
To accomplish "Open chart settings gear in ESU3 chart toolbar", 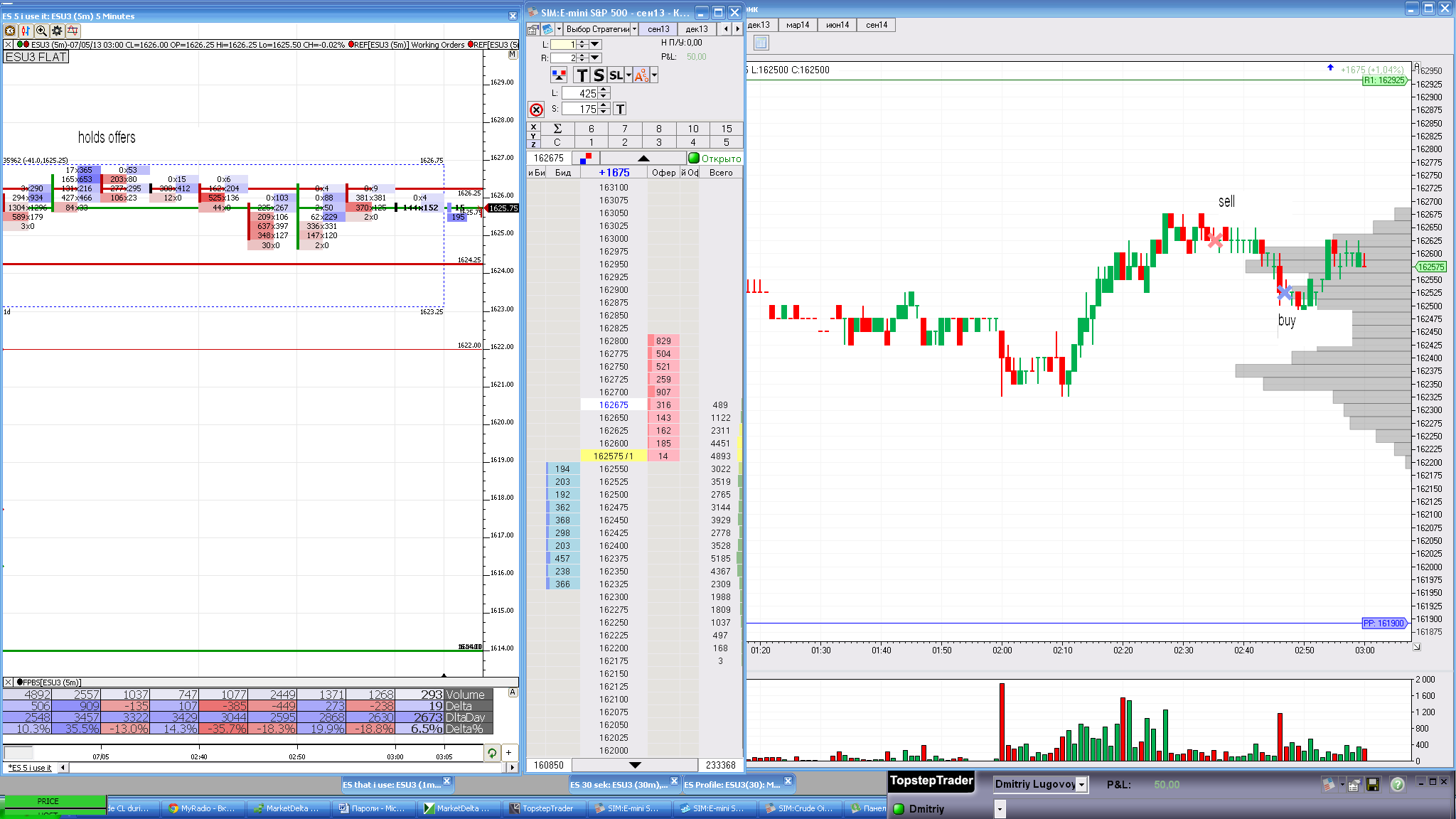I will click(57, 31).
